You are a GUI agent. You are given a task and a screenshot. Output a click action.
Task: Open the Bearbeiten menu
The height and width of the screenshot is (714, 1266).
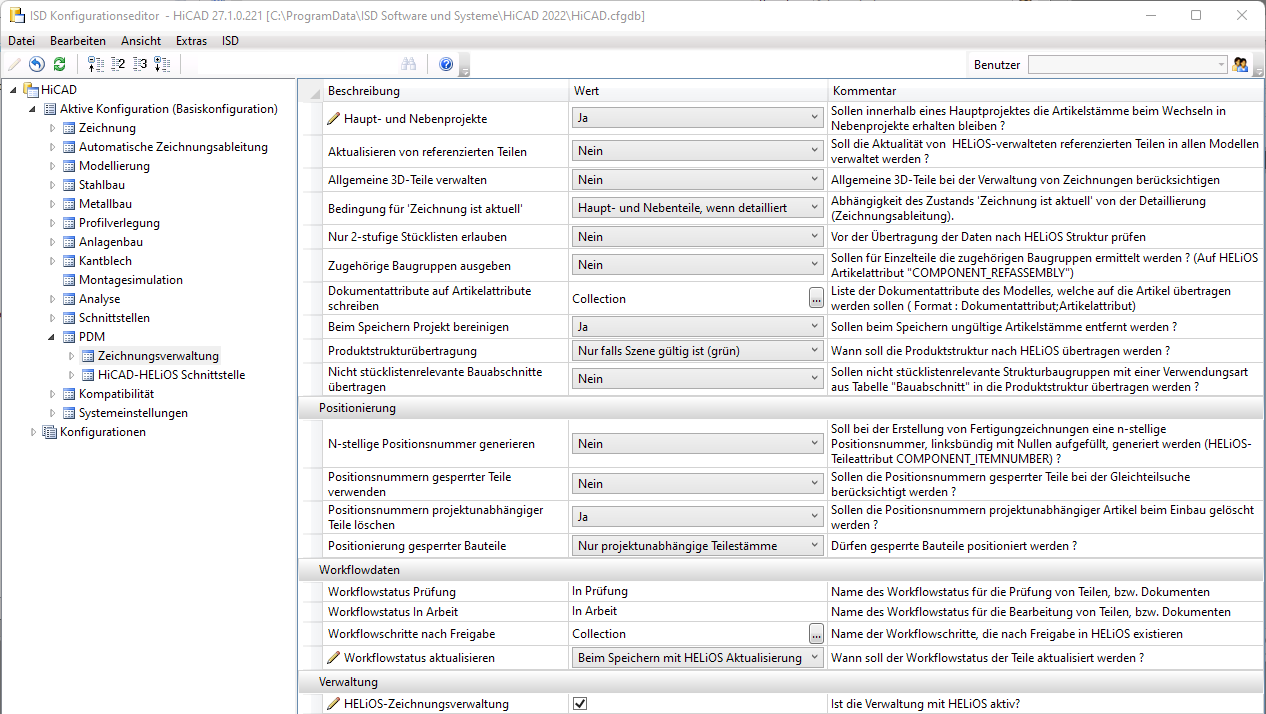[x=78, y=41]
